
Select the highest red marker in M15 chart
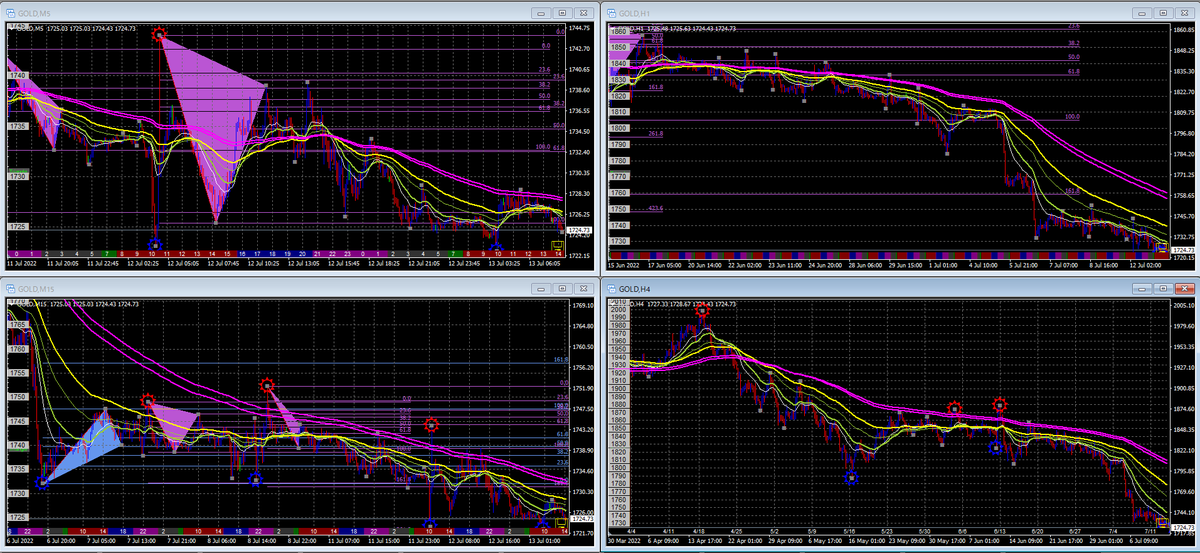266,385
